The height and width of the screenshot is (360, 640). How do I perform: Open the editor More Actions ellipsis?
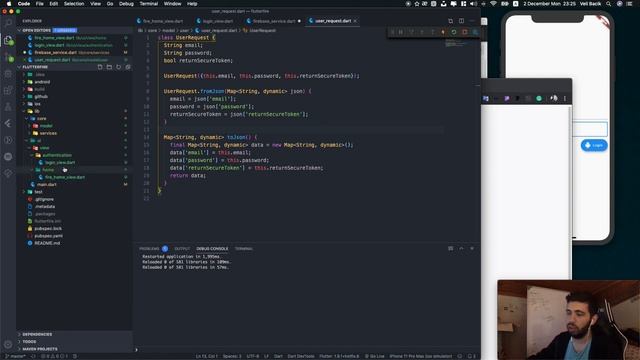coord(472,21)
